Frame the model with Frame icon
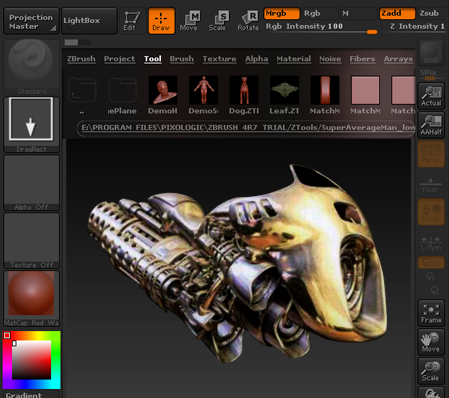The image size is (449, 398). (x=431, y=313)
